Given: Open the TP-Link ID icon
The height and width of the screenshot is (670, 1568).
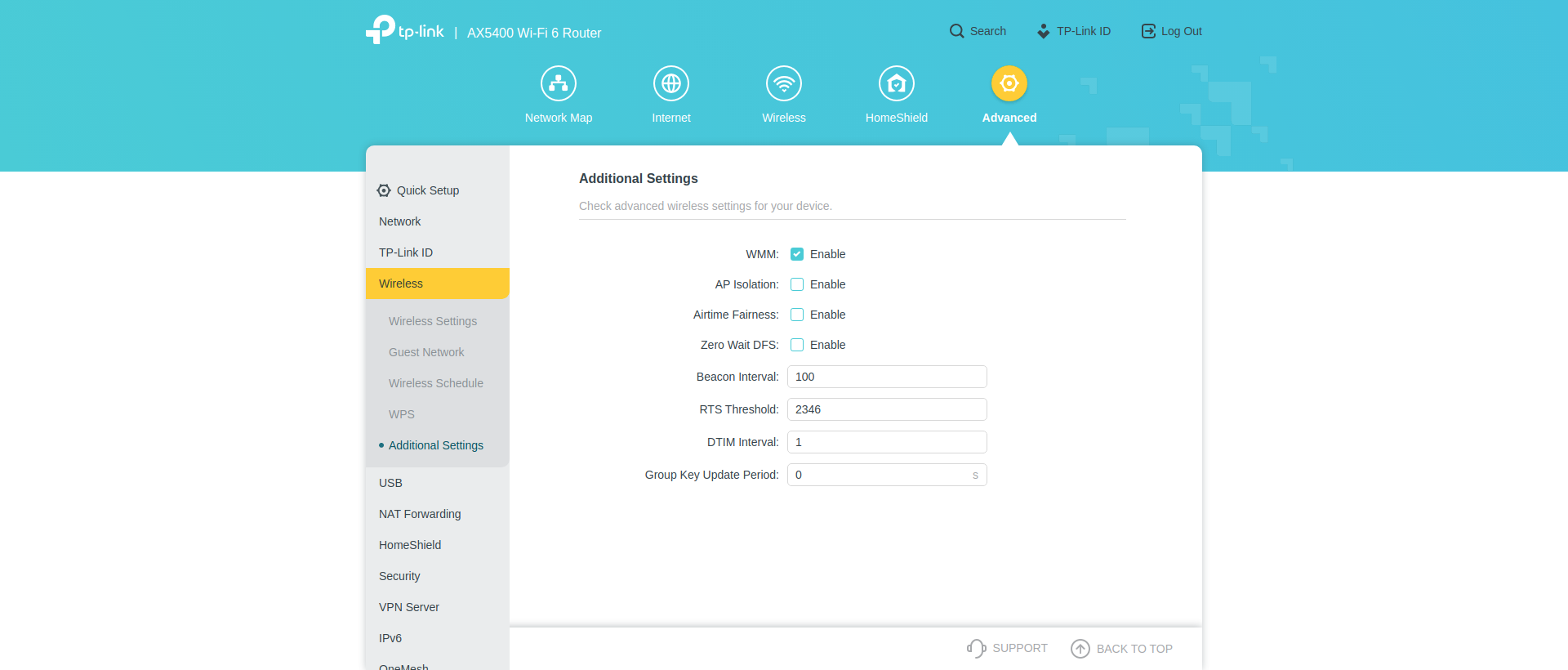Looking at the screenshot, I should tap(1044, 31).
